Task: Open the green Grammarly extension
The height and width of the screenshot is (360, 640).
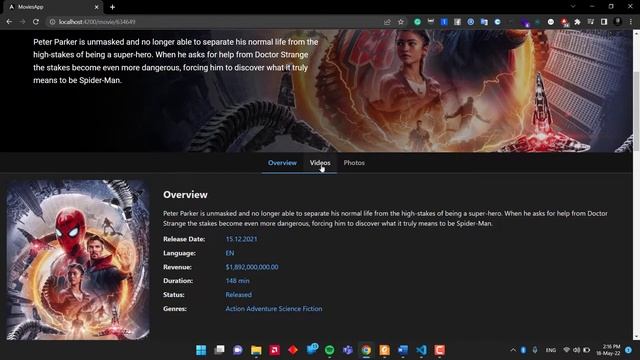Action: pos(417,22)
